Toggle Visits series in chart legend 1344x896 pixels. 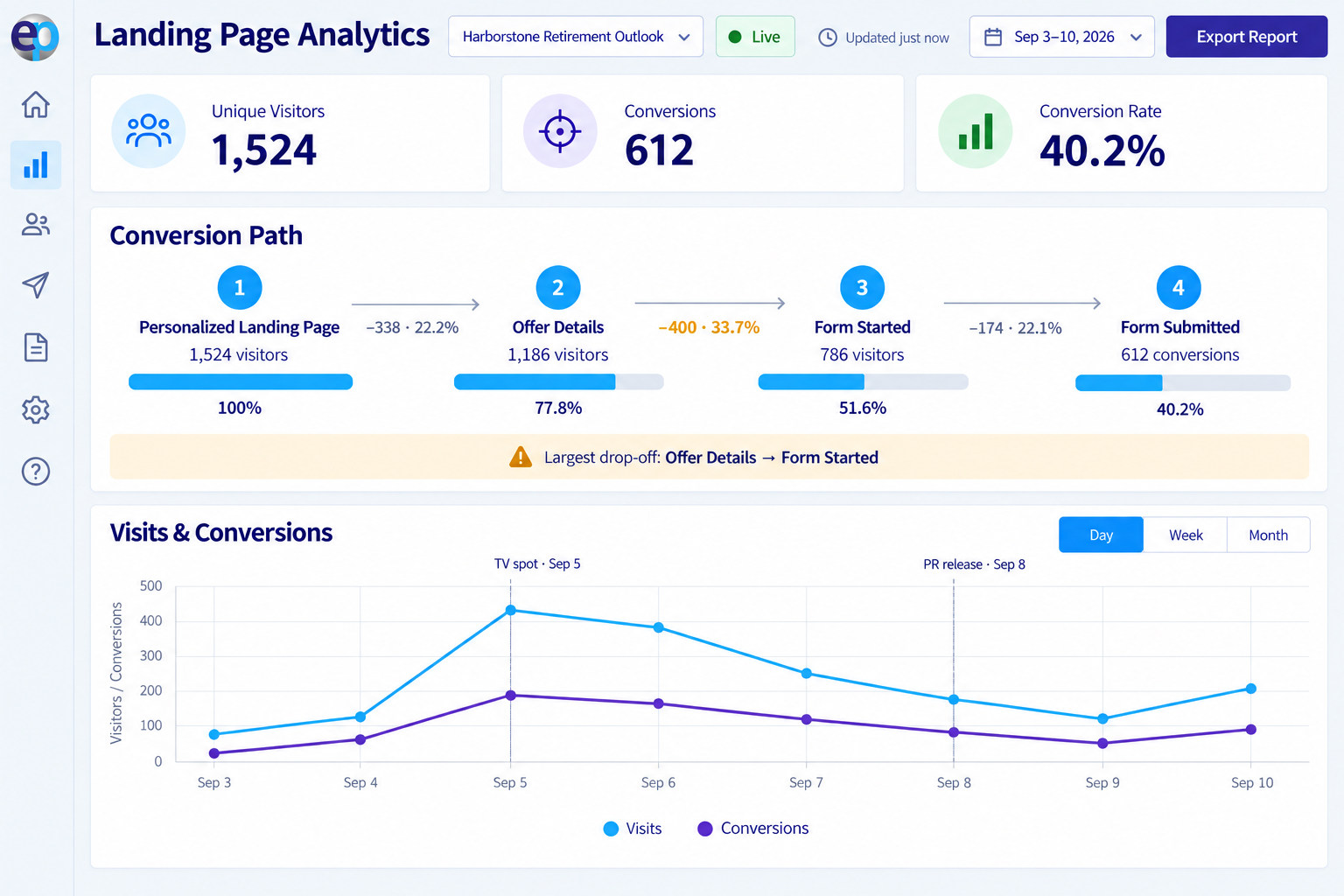point(633,829)
